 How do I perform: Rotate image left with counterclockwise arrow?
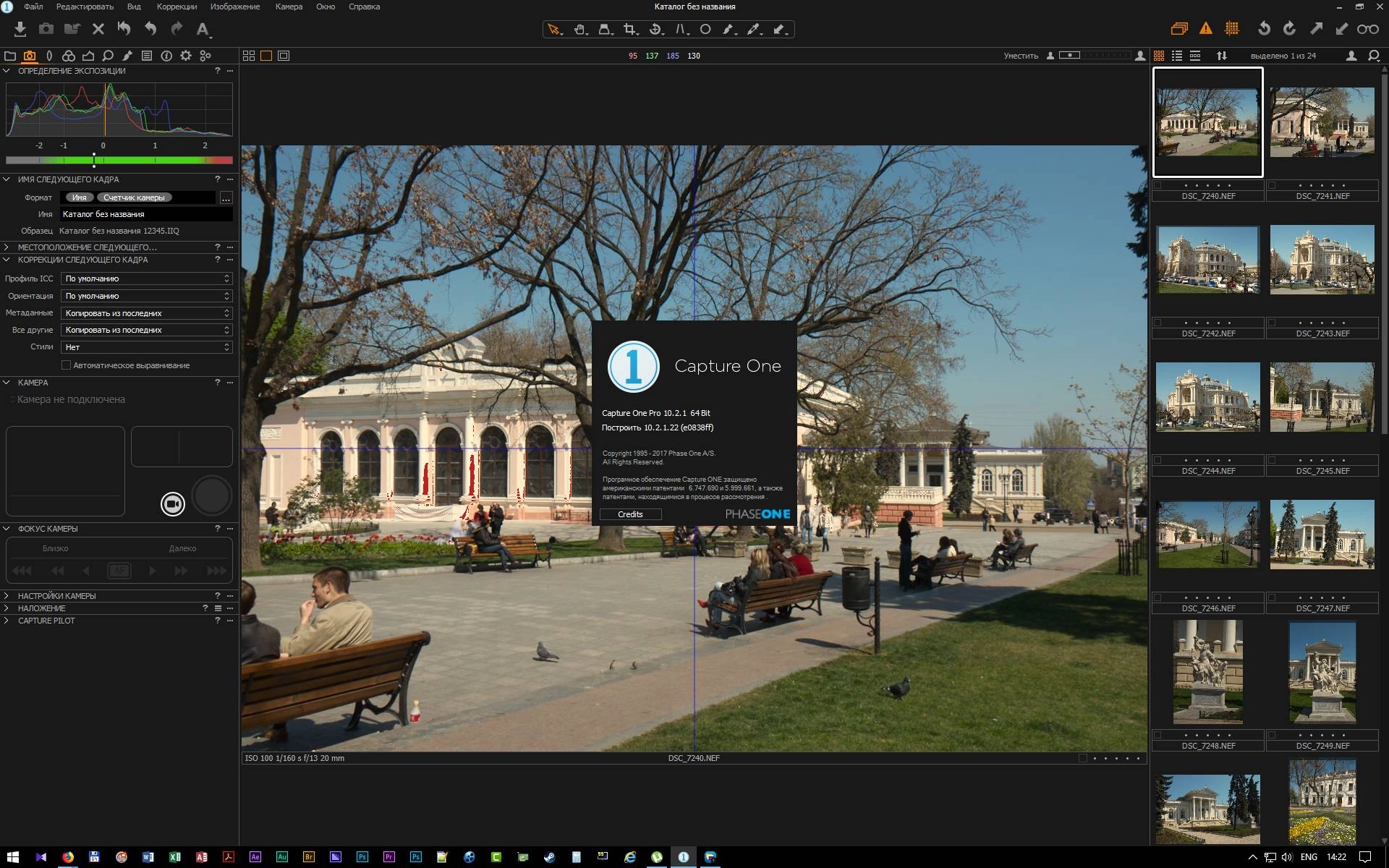coord(1264,29)
